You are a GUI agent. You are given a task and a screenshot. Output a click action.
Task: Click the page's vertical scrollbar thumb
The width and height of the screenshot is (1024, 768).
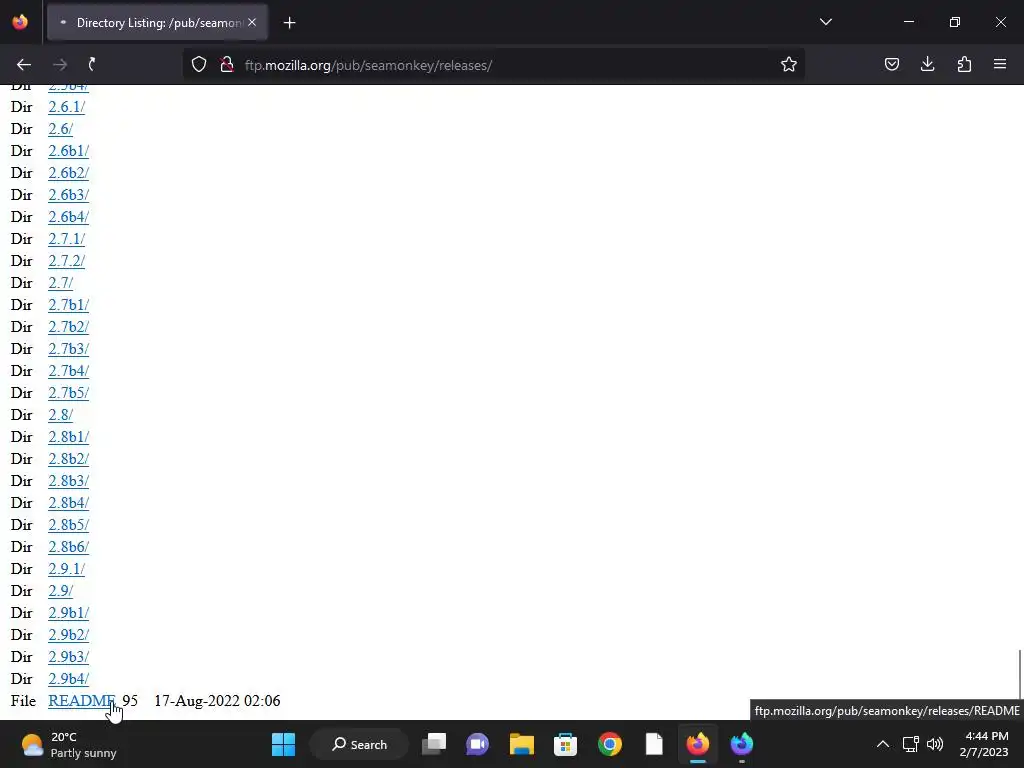pyautogui.click(x=1019, y=673)
